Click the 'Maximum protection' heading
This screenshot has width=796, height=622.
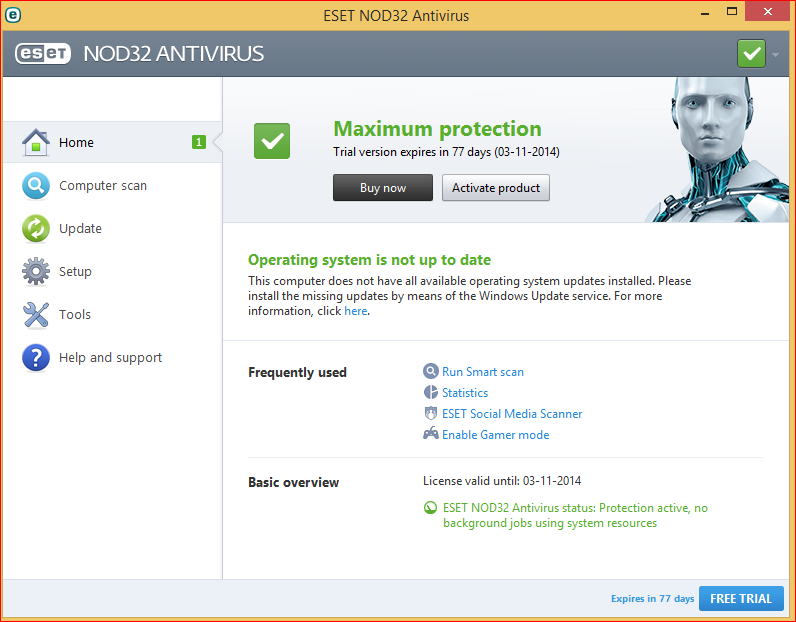pos(437,128)
